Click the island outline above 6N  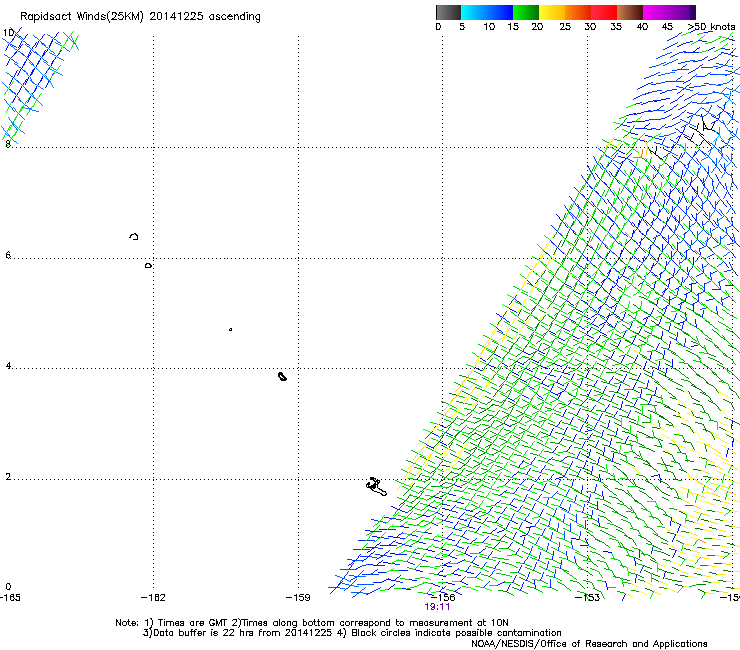134,236
